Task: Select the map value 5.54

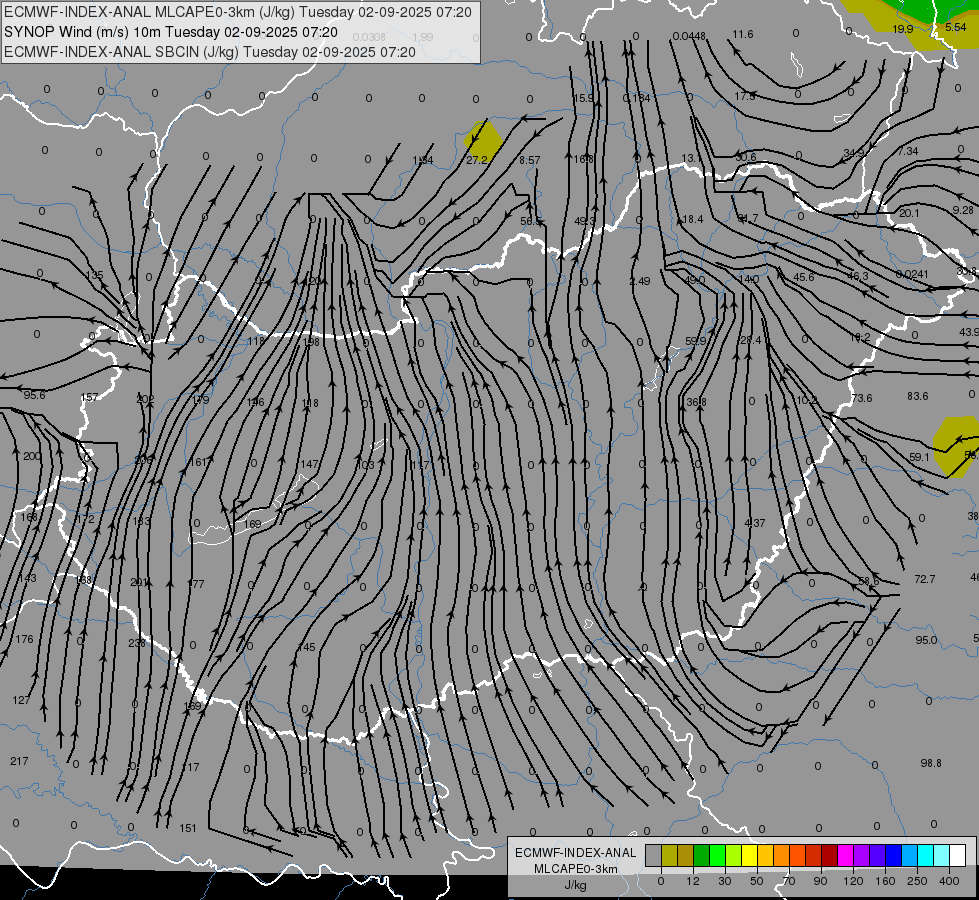Action: (x=956, y=27)
